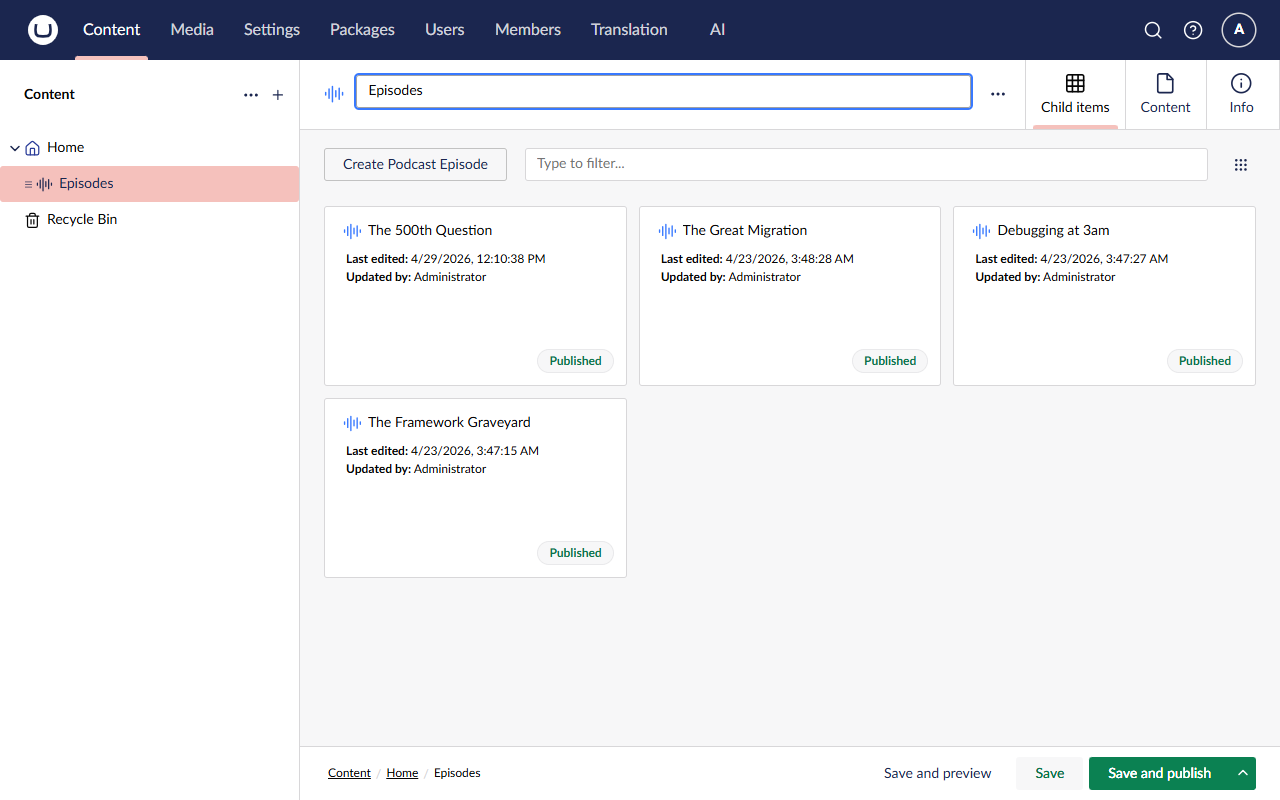Expand Save and publish options arrow

point(1243,773)
